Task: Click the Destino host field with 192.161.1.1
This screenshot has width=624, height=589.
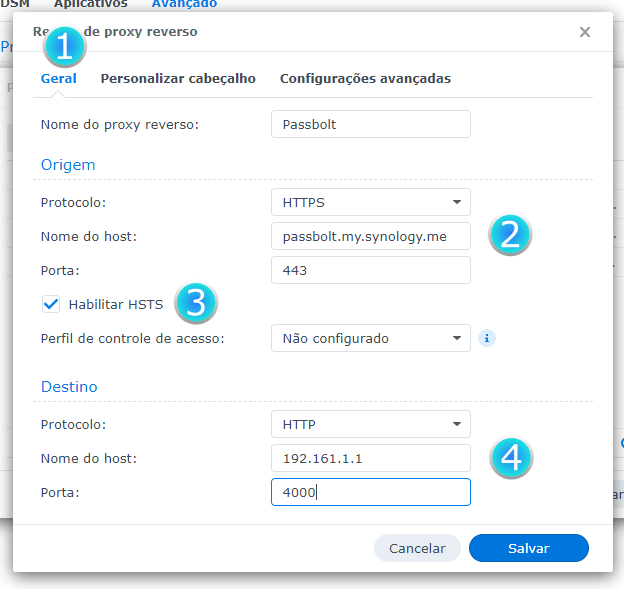Action: [x=370, y=458]
